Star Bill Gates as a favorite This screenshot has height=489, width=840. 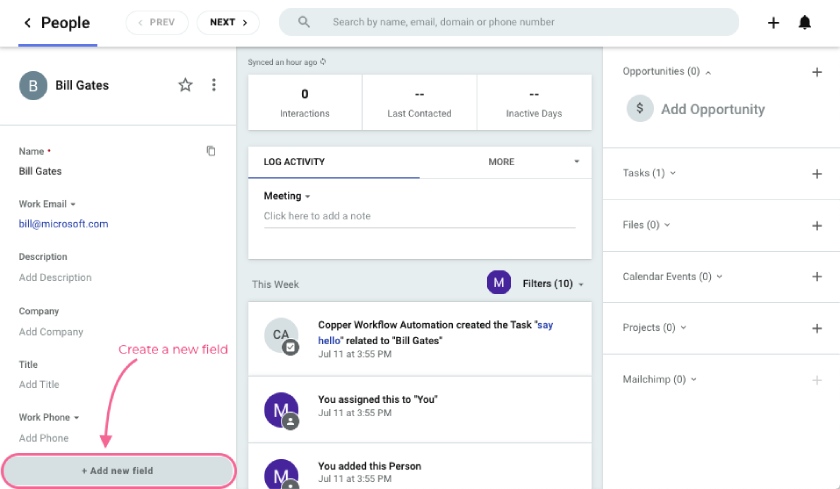(185, 86)
